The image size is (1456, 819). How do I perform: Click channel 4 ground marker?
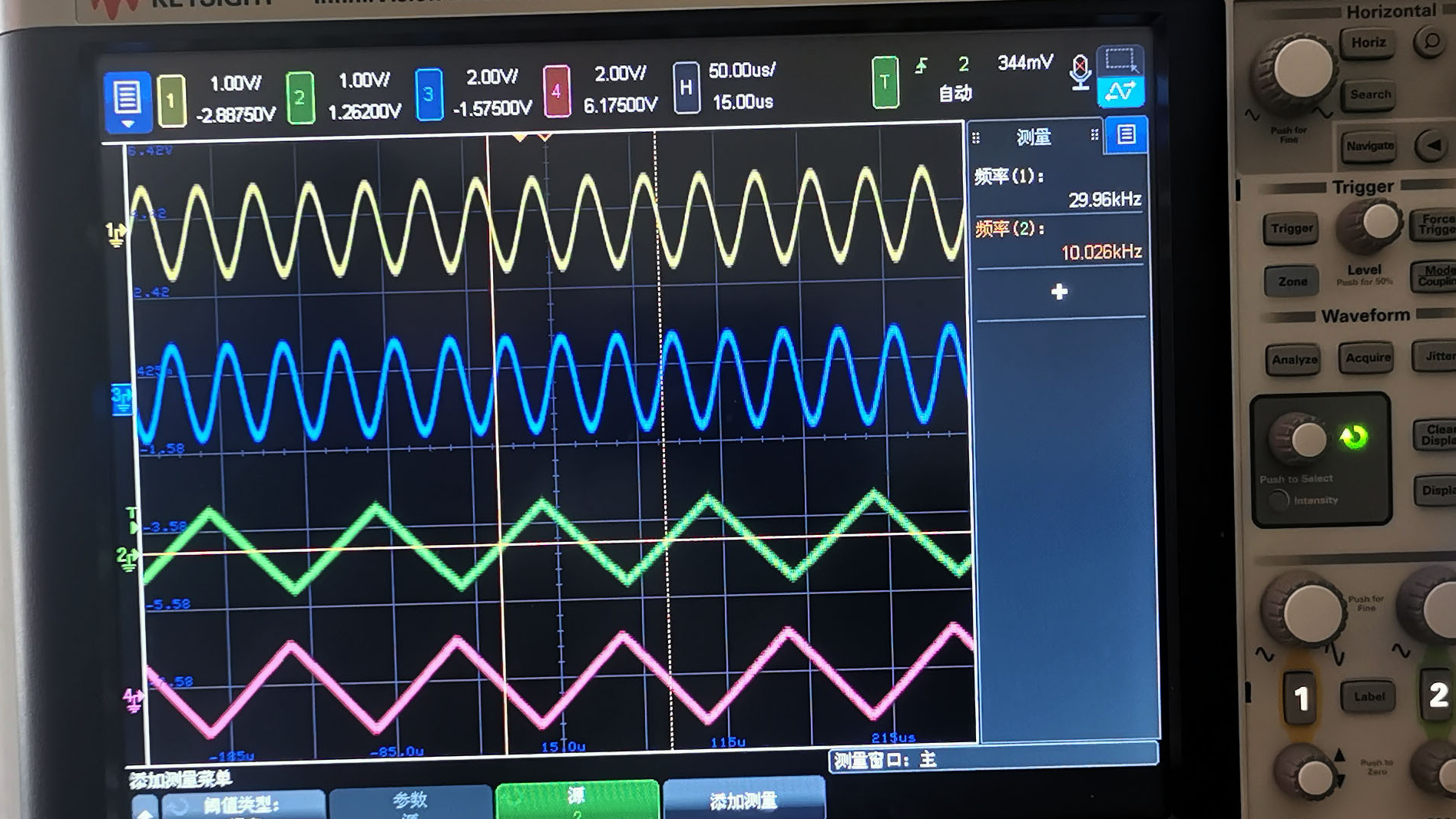pyautogui.click(x=133, y=701)
